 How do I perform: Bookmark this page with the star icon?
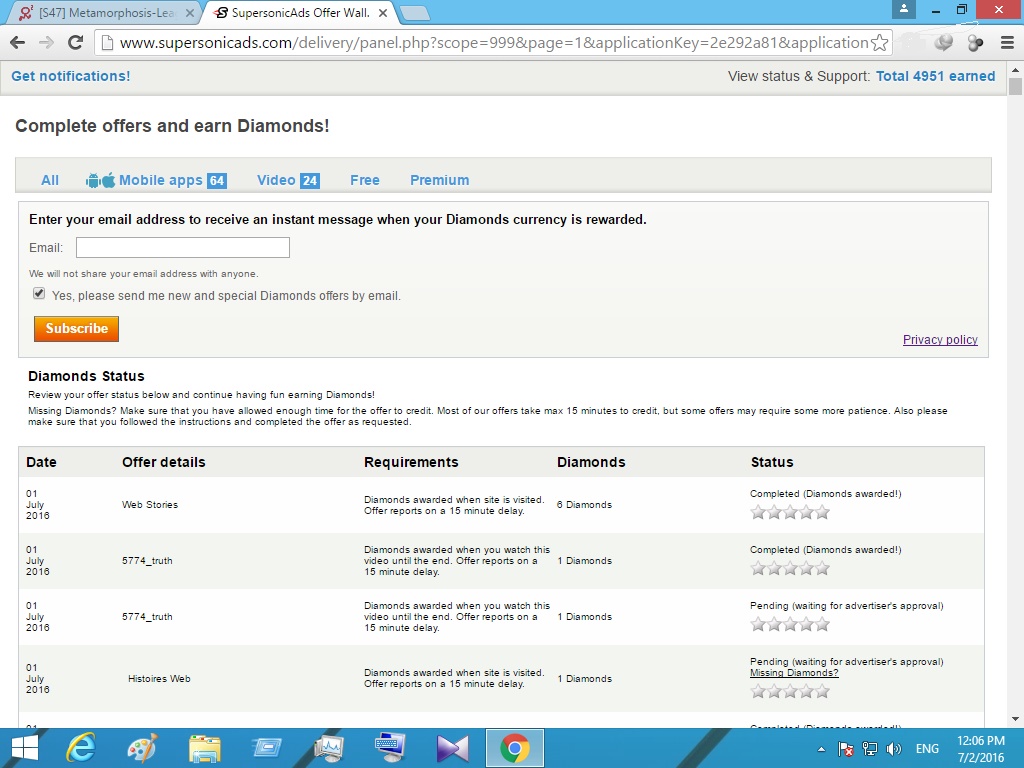[x=879, y=42]
